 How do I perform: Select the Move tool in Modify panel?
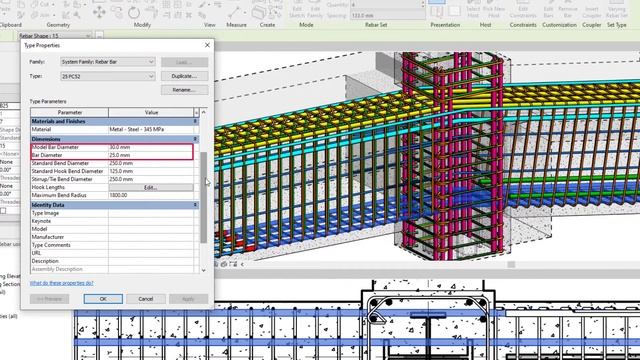[x=99, y=12]
